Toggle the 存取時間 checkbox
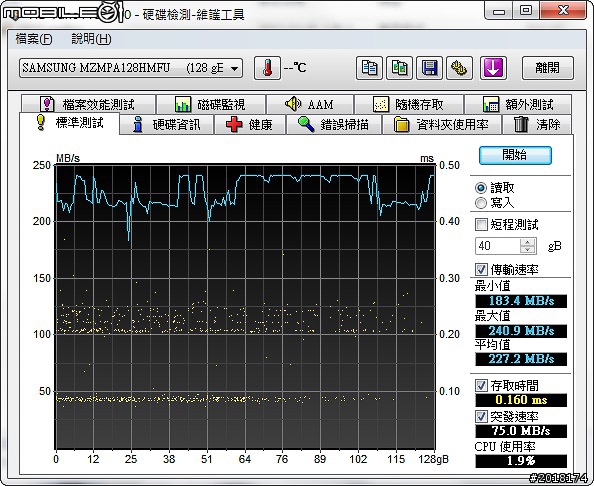594x486 pixels. pos(481,386)
